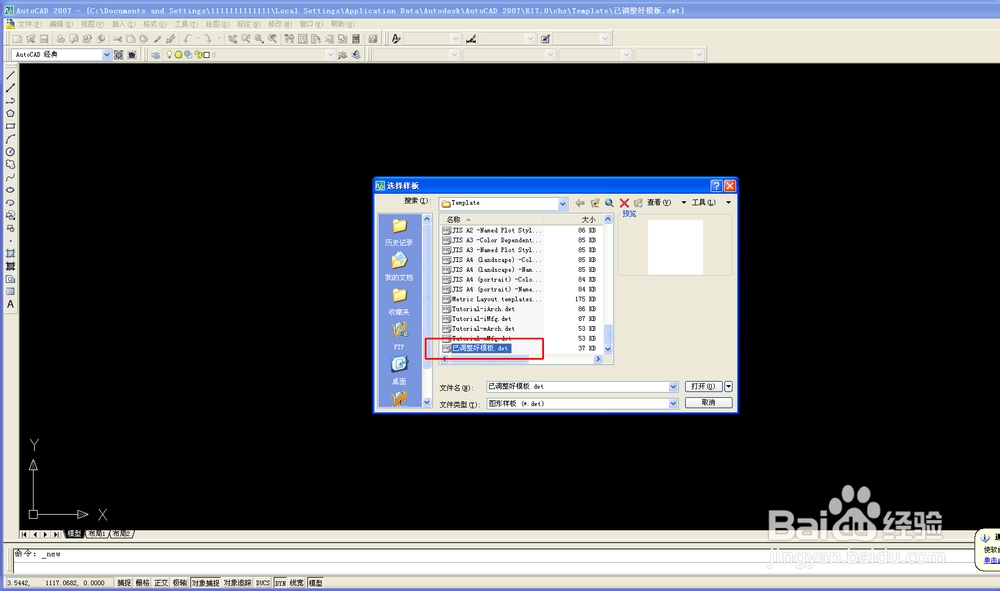Open the dropdown arrow beside 打开 button
Image resolution: width=1000 pixels, height=591 pixels.
coord(728,386)
